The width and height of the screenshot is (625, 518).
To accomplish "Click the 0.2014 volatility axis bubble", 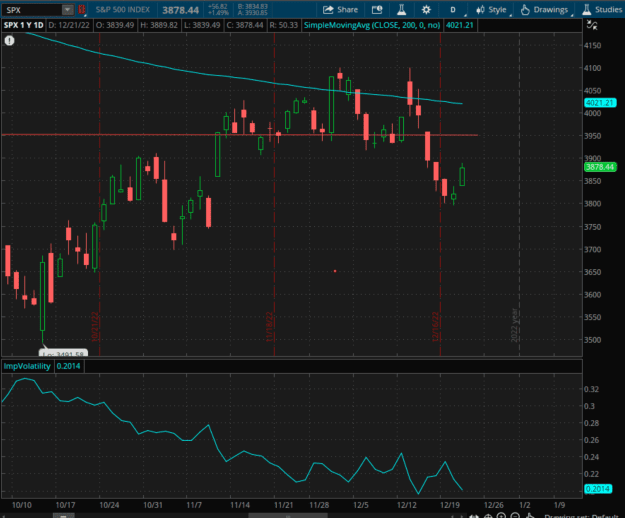I will click(x=598, y=489).
